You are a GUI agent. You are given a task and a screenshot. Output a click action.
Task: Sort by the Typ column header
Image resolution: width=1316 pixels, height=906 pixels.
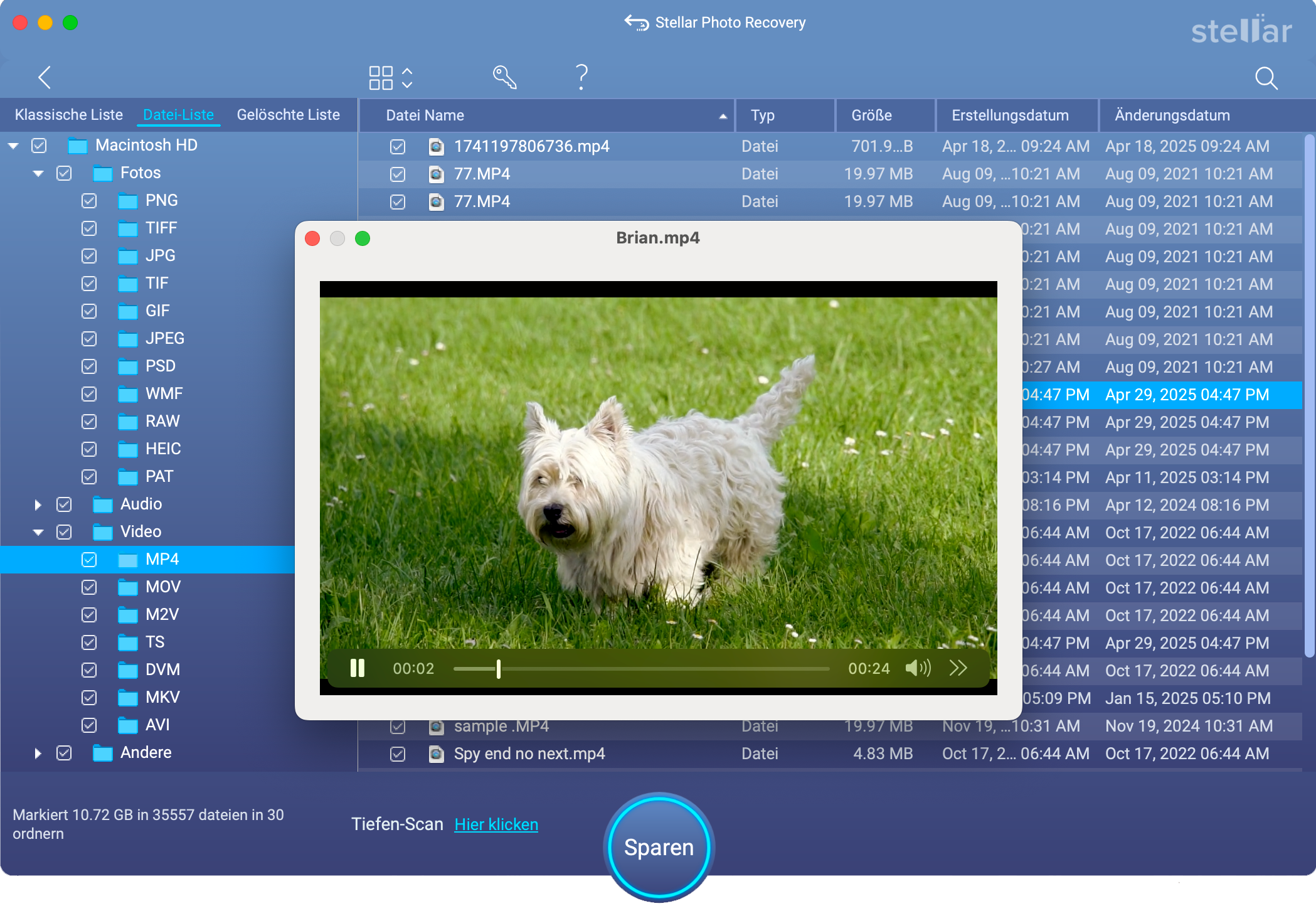pyautogui.click(x=785, y=115)
